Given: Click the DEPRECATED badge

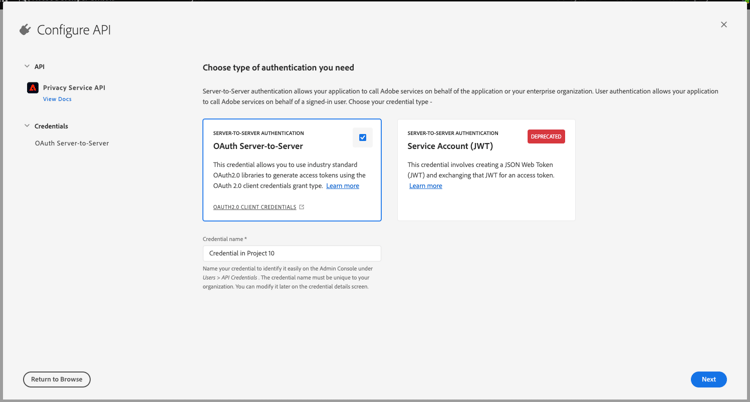Looking at the screenshot, I should (546, 136).
